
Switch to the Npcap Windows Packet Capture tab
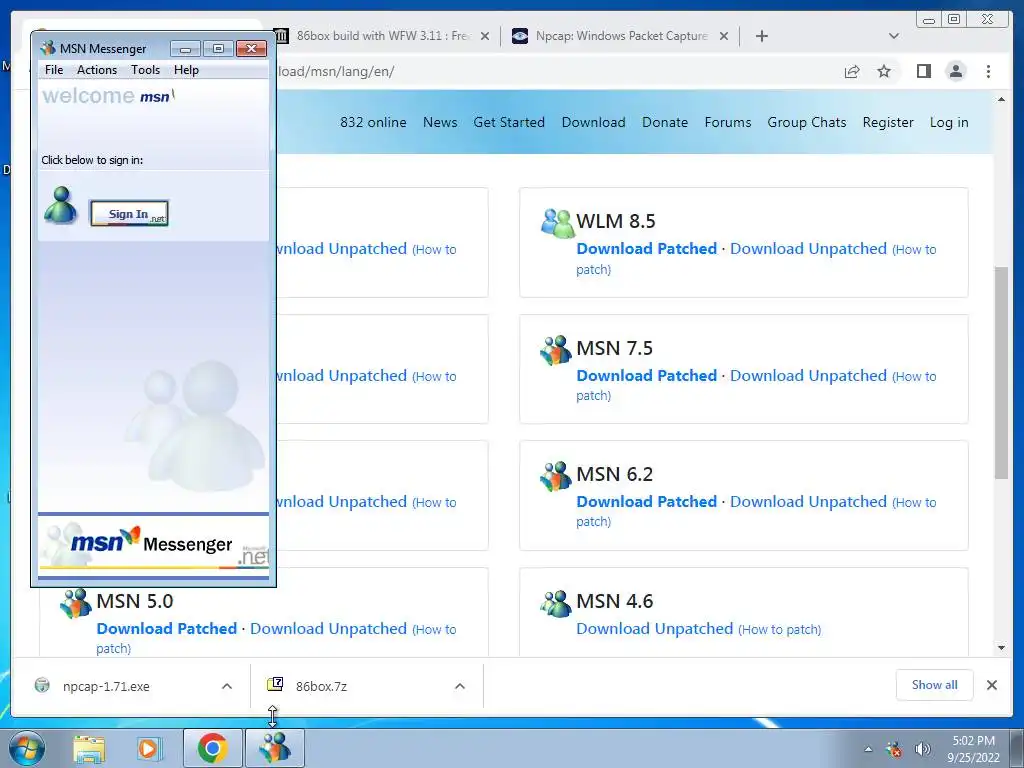[620, 36]
